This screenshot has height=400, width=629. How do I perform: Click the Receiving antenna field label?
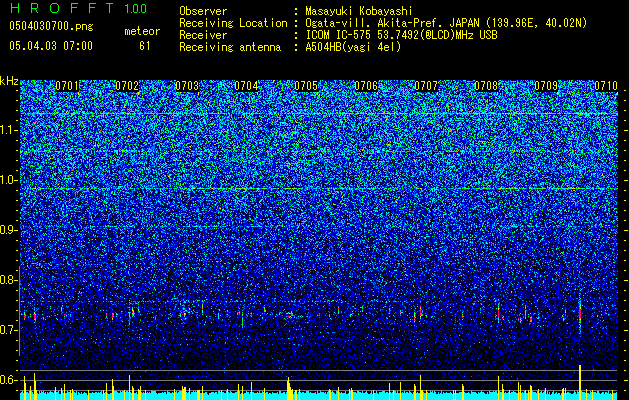tap(230, 47)
